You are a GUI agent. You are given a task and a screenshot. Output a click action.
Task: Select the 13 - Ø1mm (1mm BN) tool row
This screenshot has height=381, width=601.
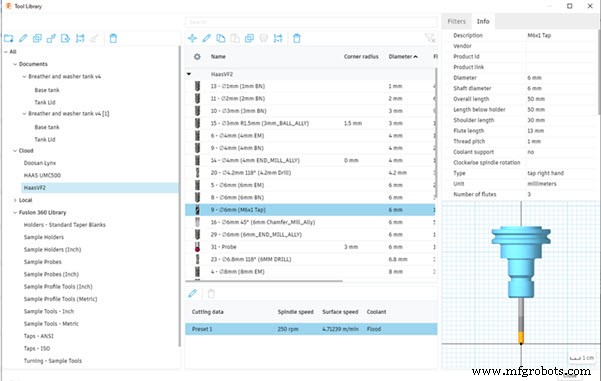[310, 86]
